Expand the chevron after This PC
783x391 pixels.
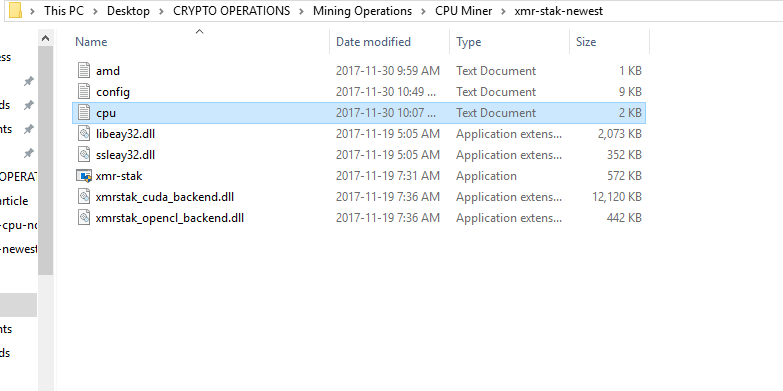coord(95,10)
